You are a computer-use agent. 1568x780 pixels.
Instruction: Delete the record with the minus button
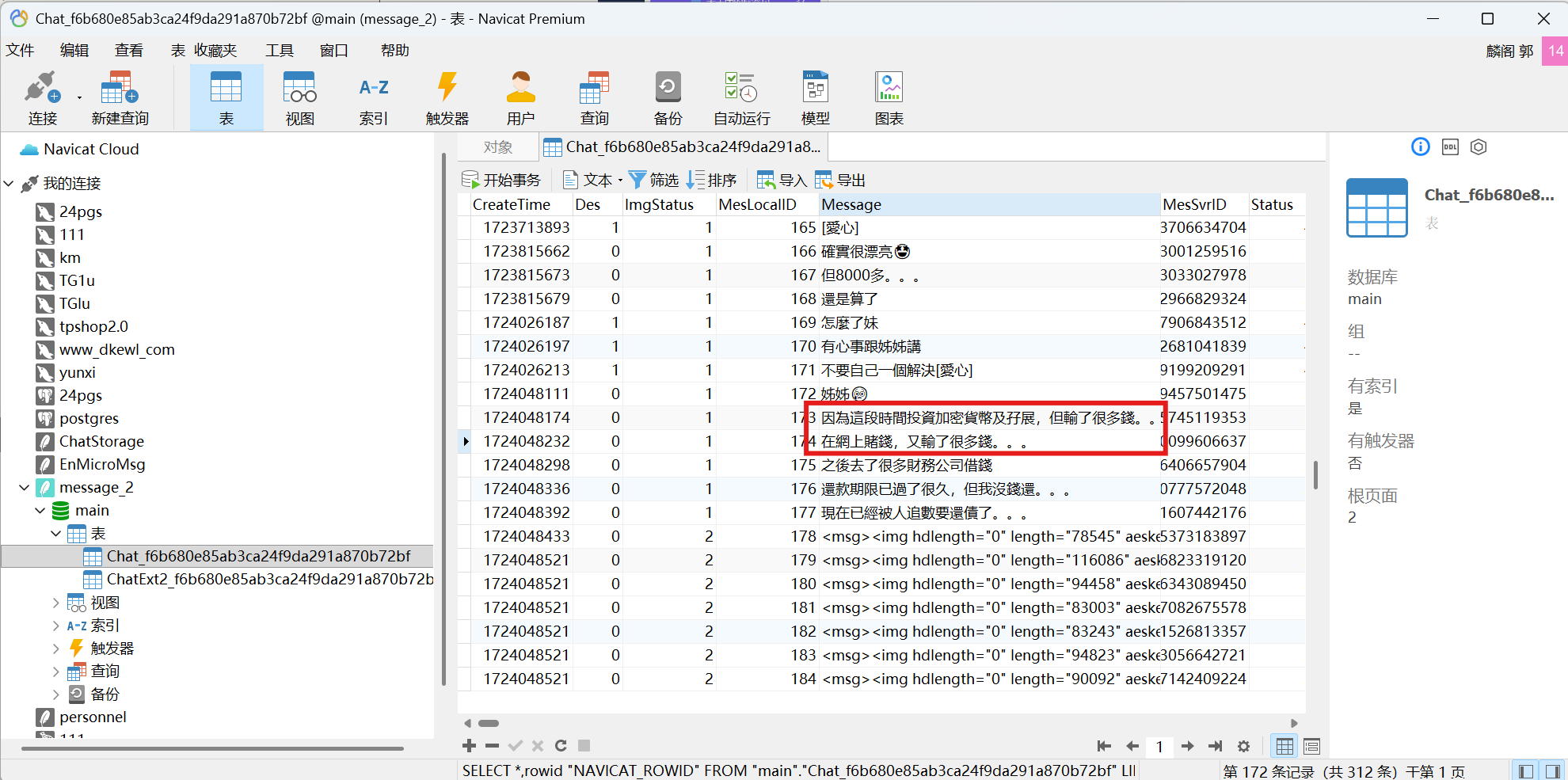(x=492, y=746)
